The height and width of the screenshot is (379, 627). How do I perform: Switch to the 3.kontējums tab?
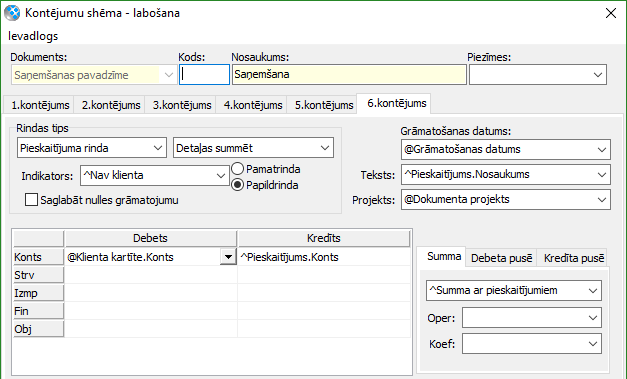coord(181,105)
